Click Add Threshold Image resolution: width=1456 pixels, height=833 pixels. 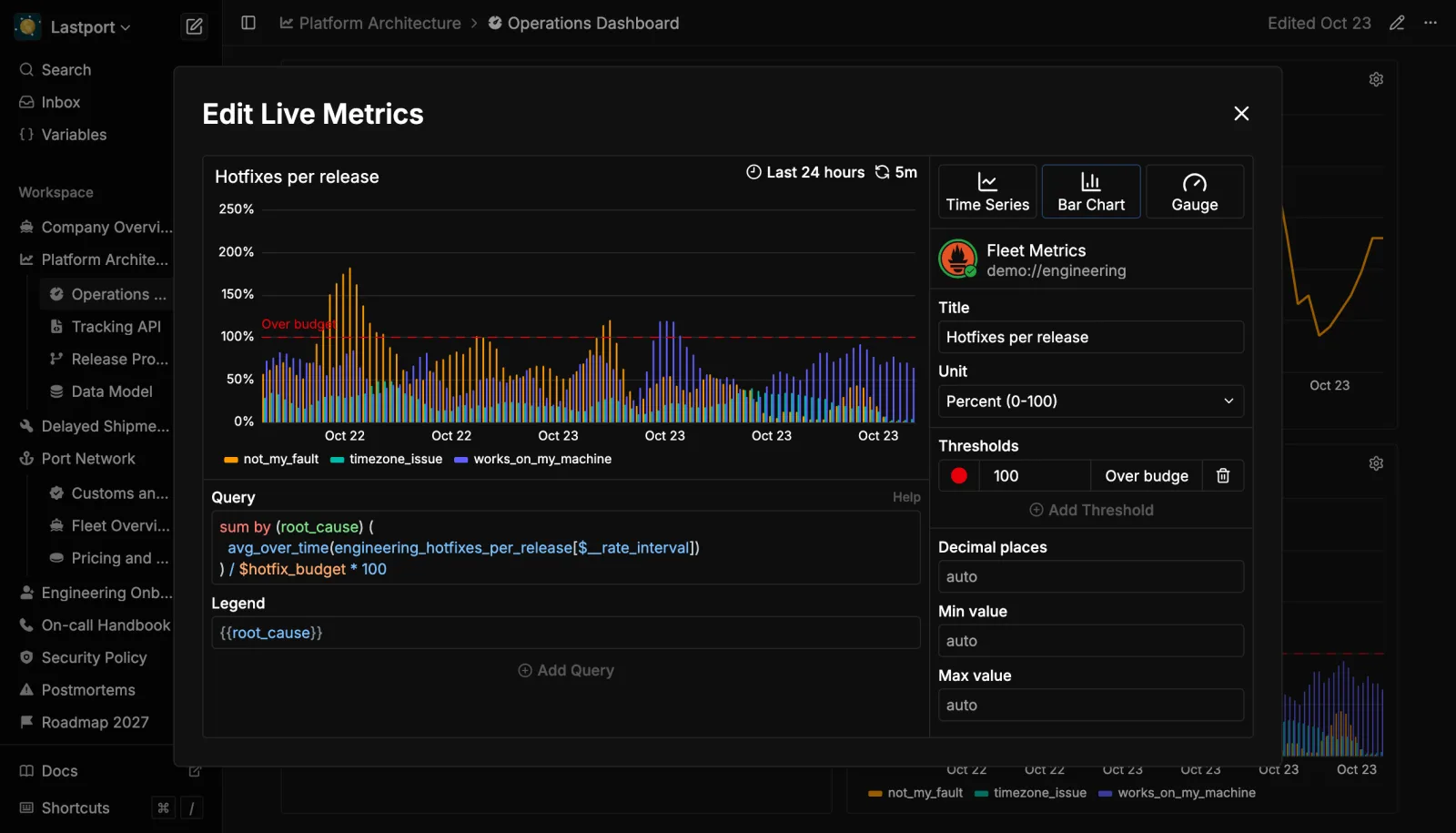(1091, 510)
